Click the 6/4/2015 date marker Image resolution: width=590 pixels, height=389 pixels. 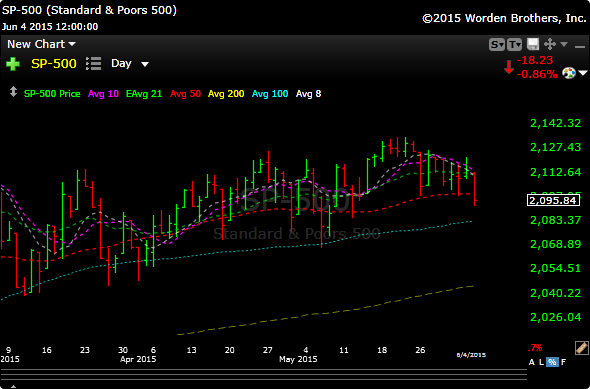click(471, 355)
